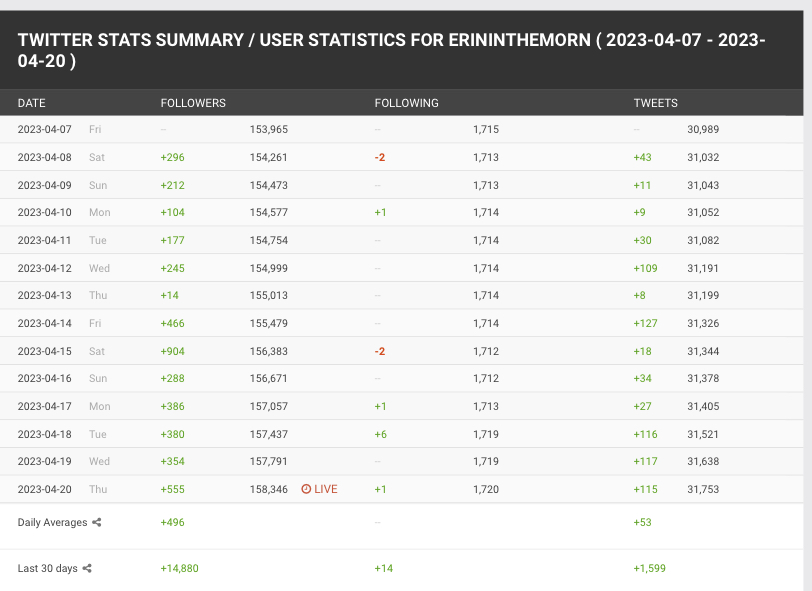Click the tweet count 31,753
Viewport: 812px width, 591px height.
(703, 489)
